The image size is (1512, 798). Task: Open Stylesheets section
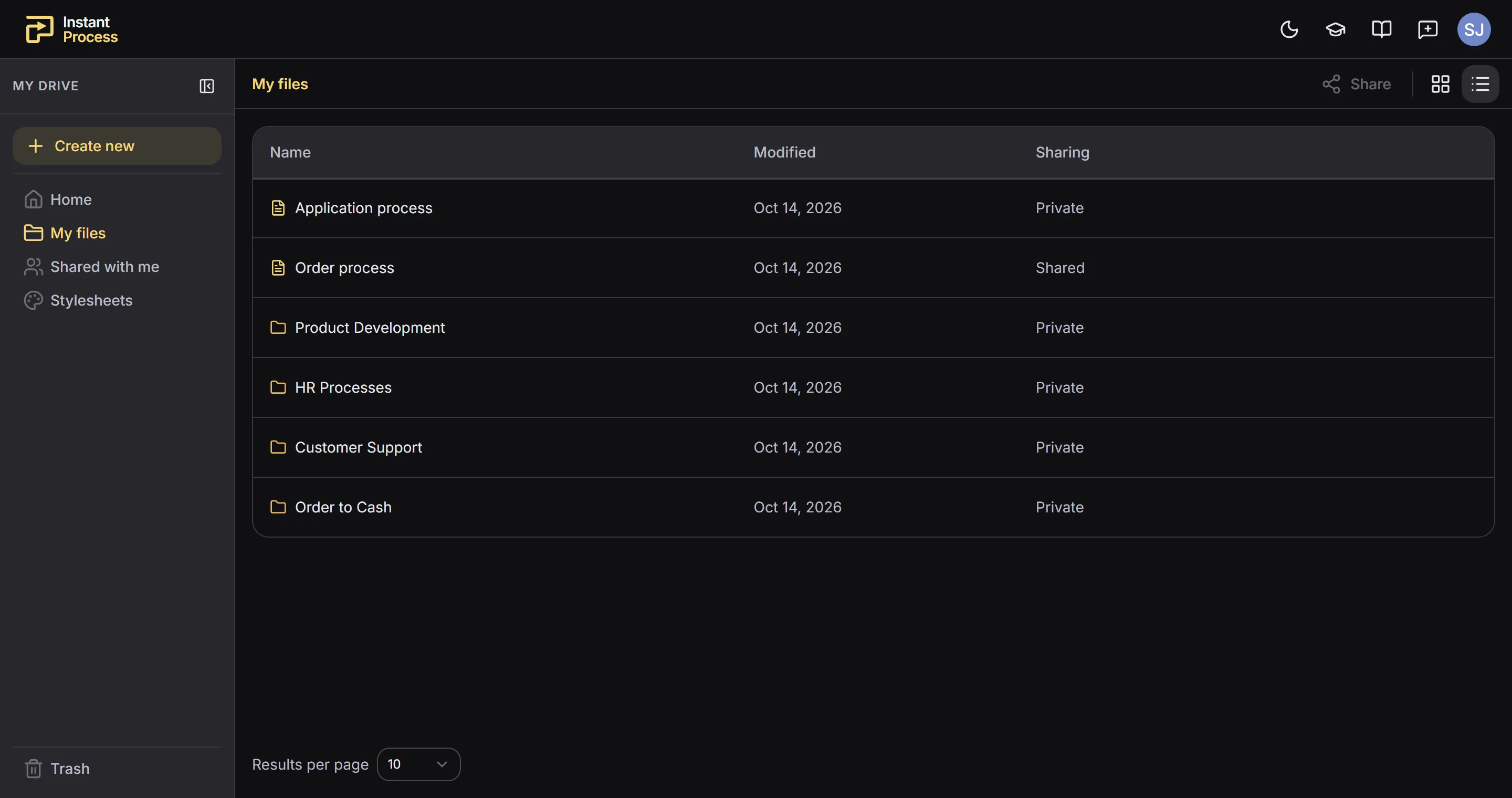[x=117, y=300]
